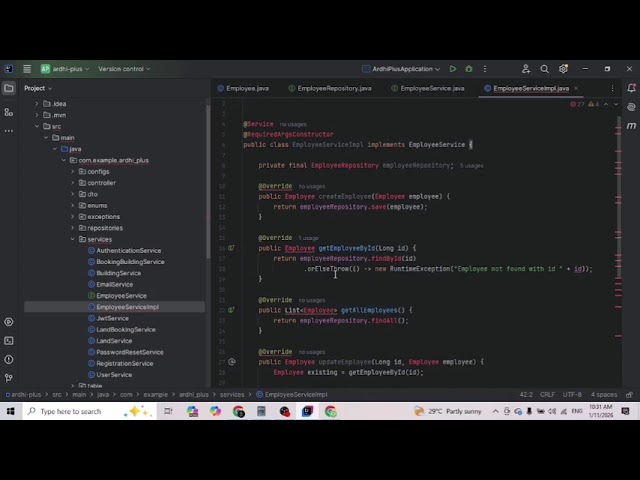Screen dimensions: 640x480
Task: Click the services breadcrumb in the navigation bar
Action: pos(232,395)
